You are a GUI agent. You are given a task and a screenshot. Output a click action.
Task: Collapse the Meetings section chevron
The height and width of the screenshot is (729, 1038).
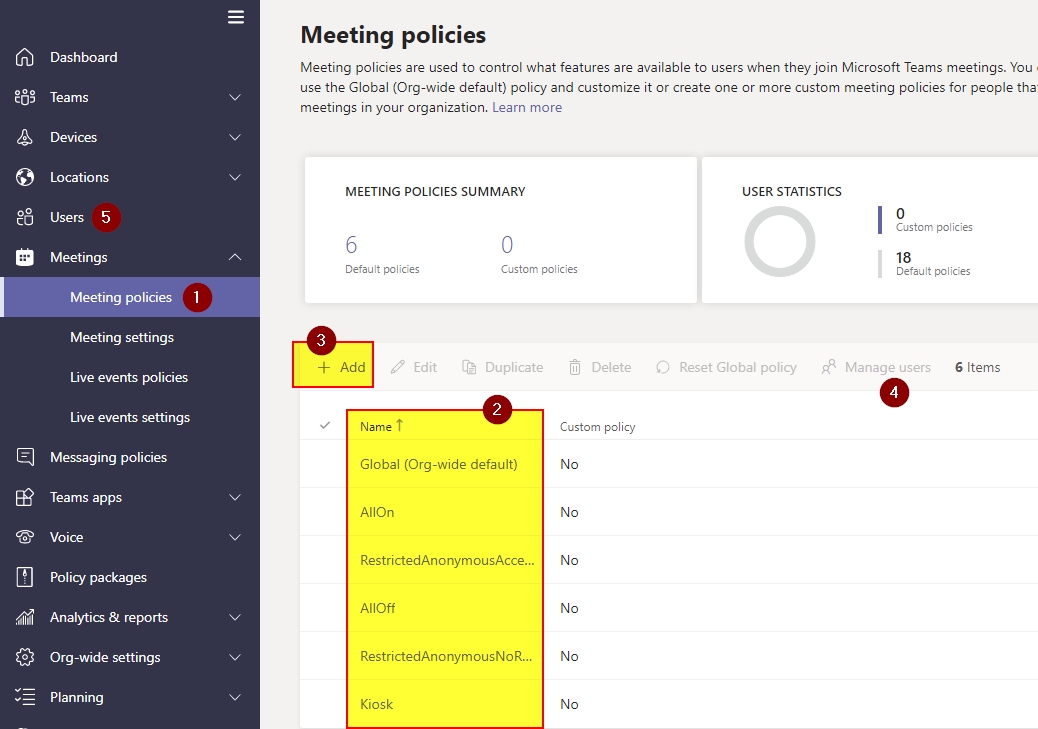coord(235,257)
